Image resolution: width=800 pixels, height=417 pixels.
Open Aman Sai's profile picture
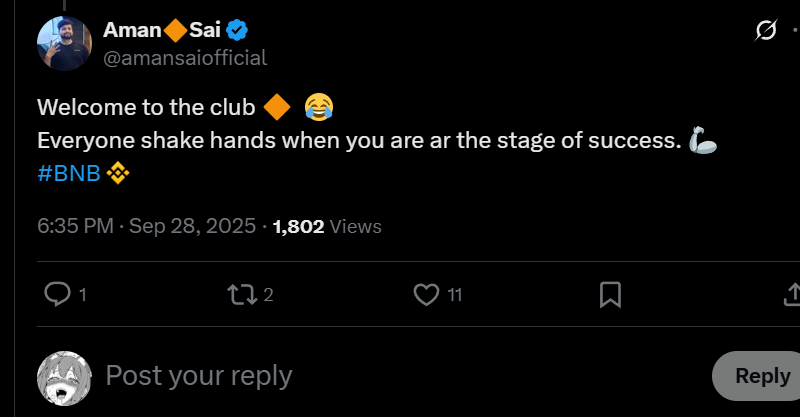(x=66, y=44)
